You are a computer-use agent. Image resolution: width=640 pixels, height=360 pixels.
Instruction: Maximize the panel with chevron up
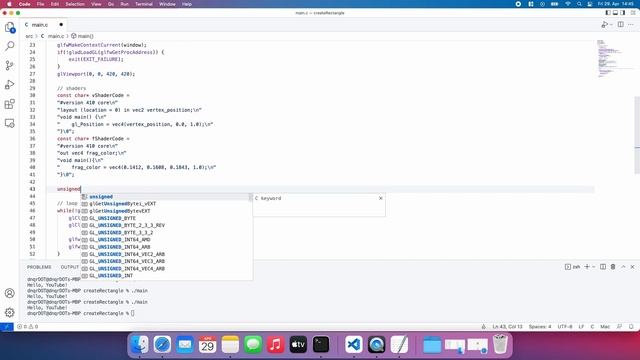[x=623, y=267]
